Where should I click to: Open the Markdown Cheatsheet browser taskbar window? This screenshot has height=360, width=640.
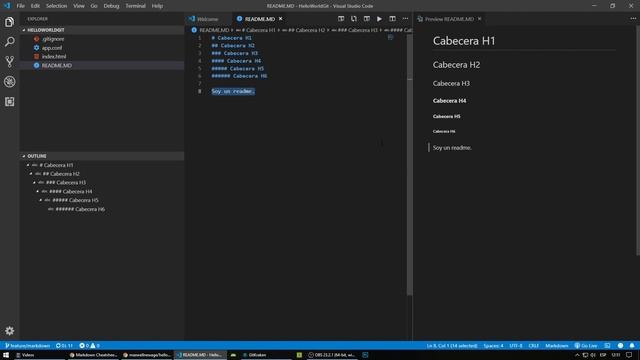click(x=93, y=355)
